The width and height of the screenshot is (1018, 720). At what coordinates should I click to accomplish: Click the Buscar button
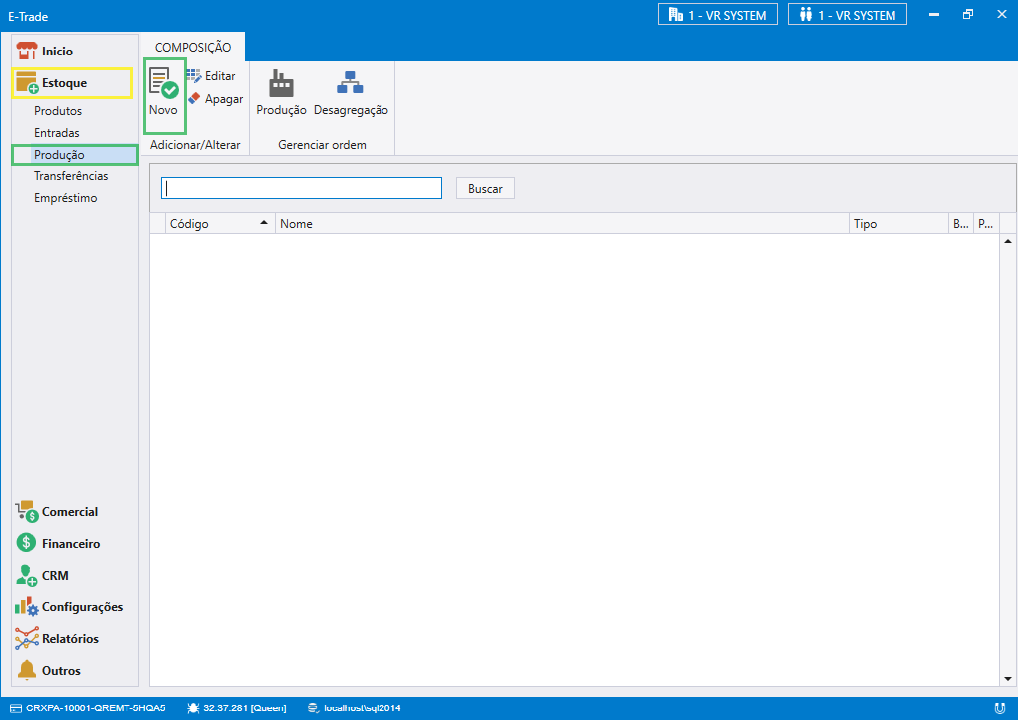[x=485, y=188]
